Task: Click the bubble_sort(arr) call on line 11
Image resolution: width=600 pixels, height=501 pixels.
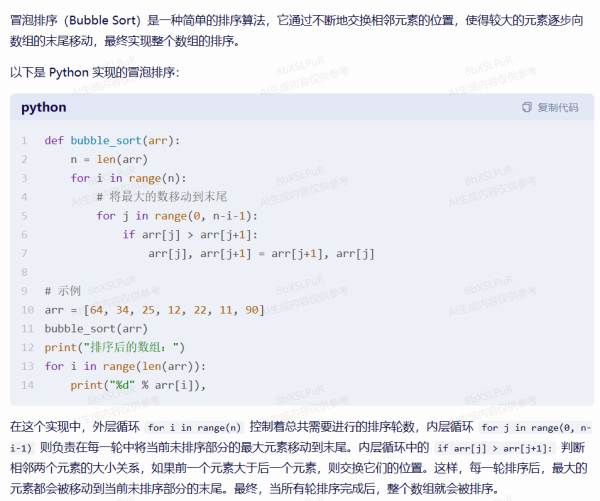Action: pos(96,328)
